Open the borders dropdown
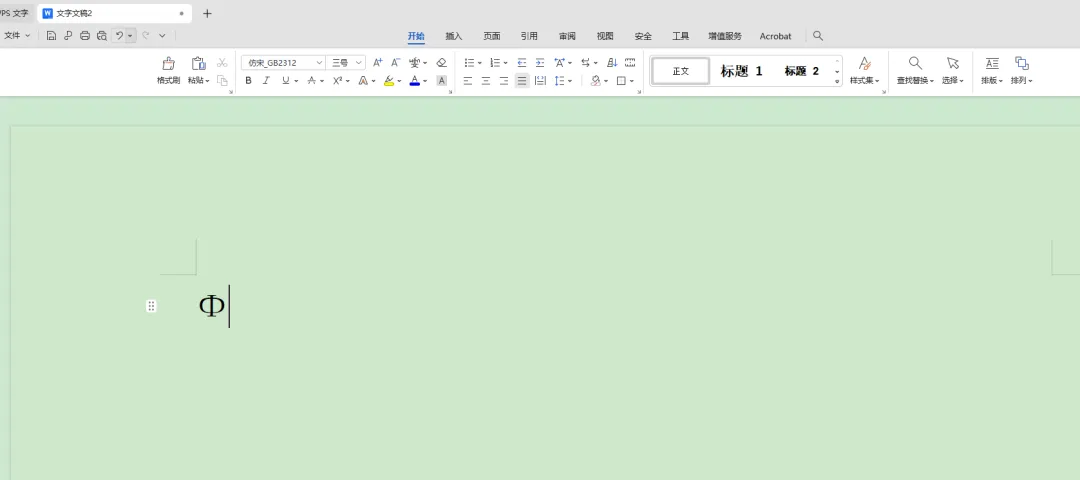 (x=632, y=81)
